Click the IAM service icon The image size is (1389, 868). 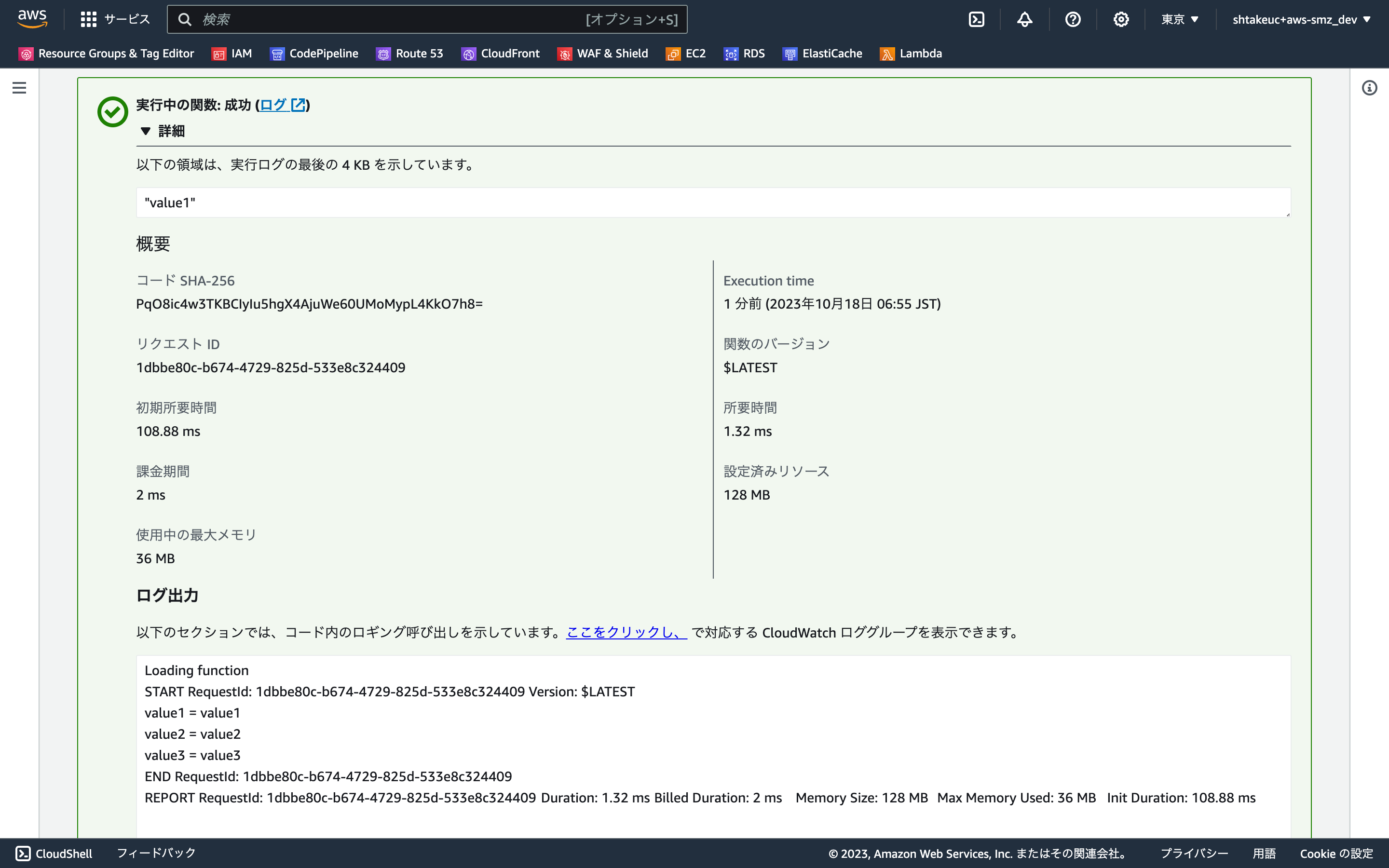pyautogui.click(x=218, y=54)
